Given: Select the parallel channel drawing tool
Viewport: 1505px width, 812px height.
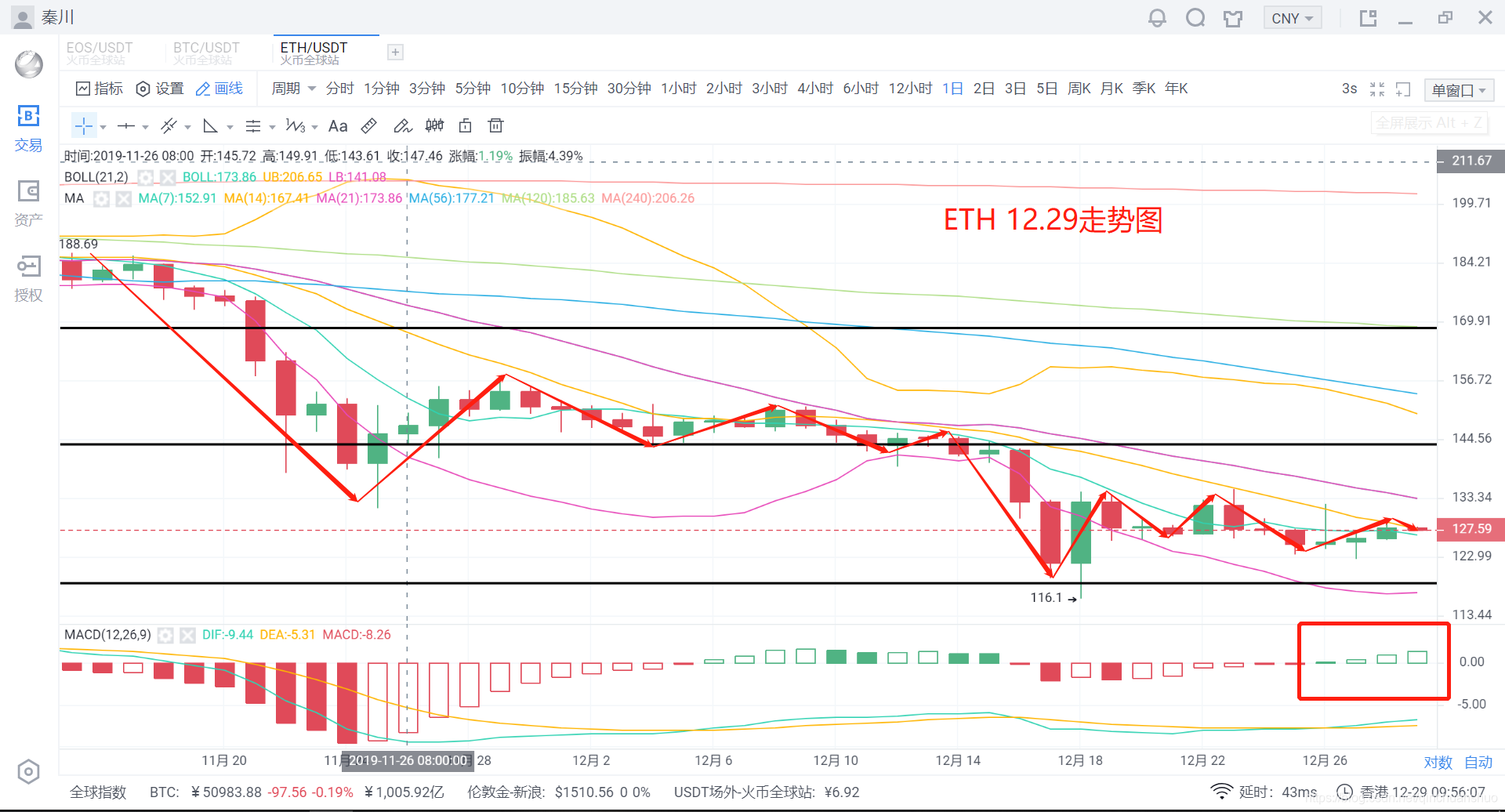Looking at the screenshot, I should pyautogui.click(x=169, y=125).
